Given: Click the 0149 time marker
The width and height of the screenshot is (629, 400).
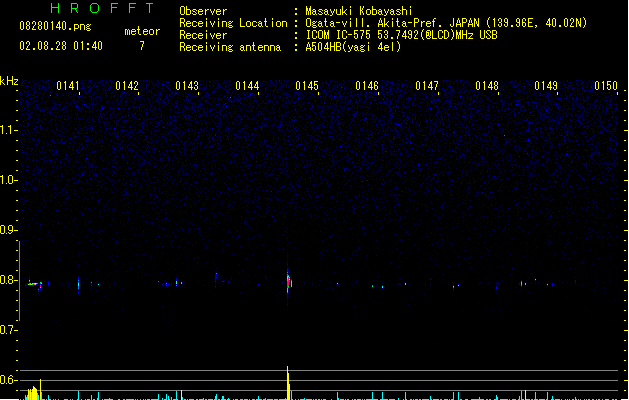Looking at the screenshot, I should coord(546,86).
